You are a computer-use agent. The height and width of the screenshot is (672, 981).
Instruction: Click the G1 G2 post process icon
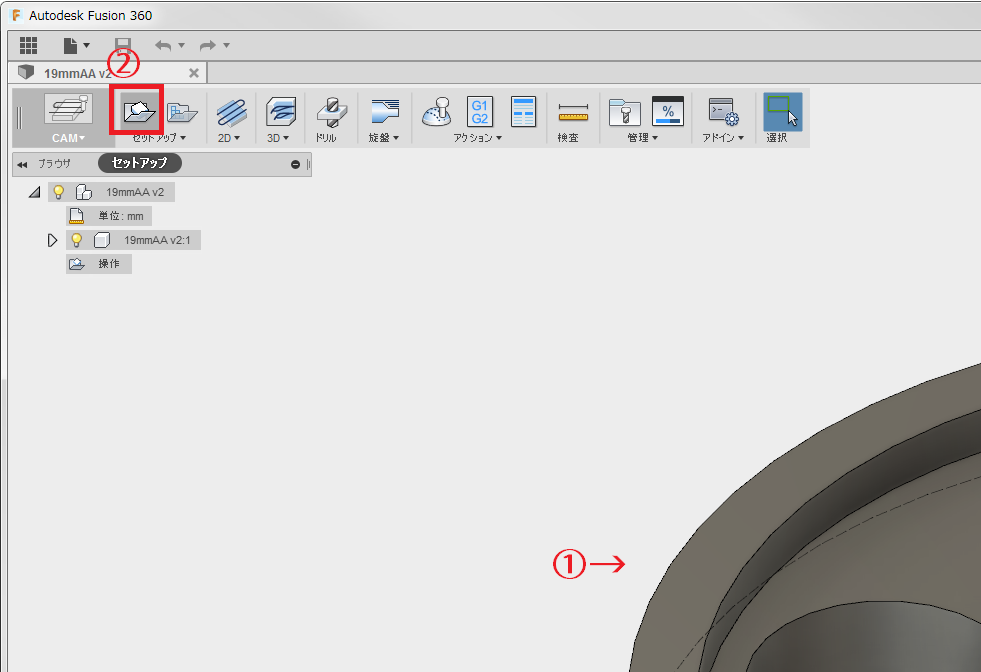(x=480, y=112)
